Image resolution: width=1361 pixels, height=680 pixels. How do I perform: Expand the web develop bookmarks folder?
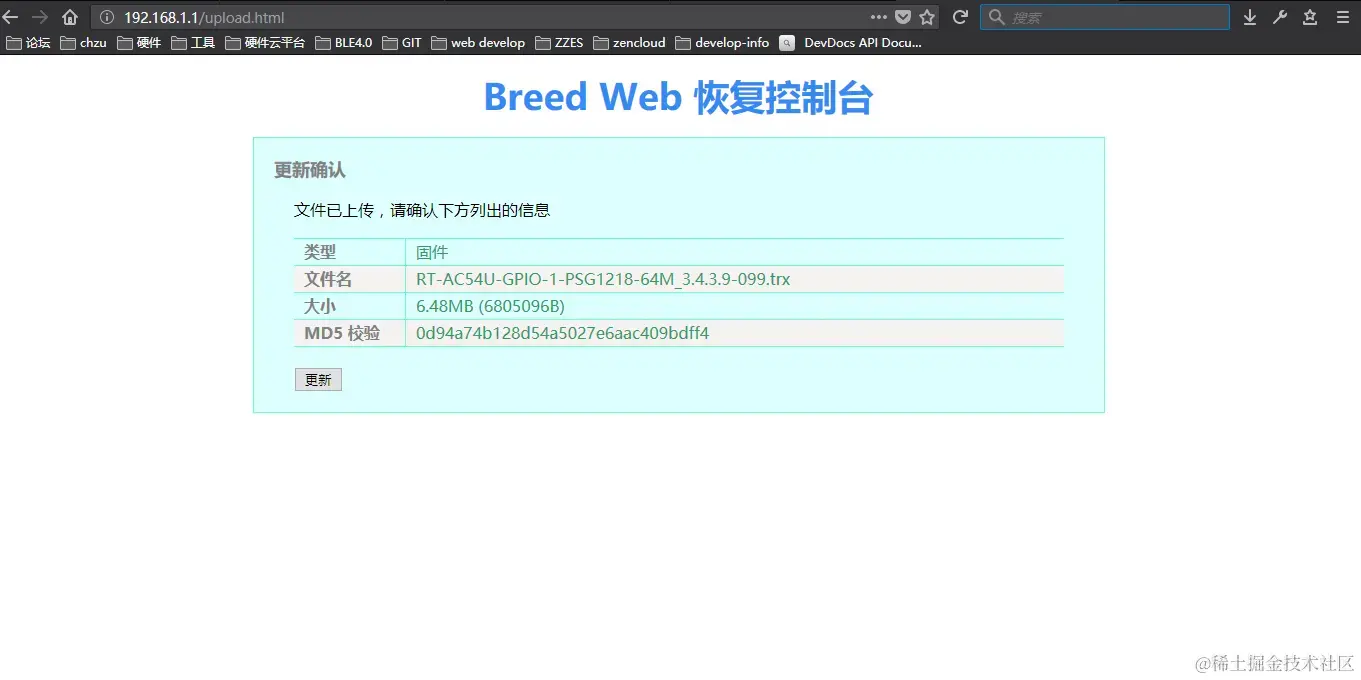click(x=487, y=42)
